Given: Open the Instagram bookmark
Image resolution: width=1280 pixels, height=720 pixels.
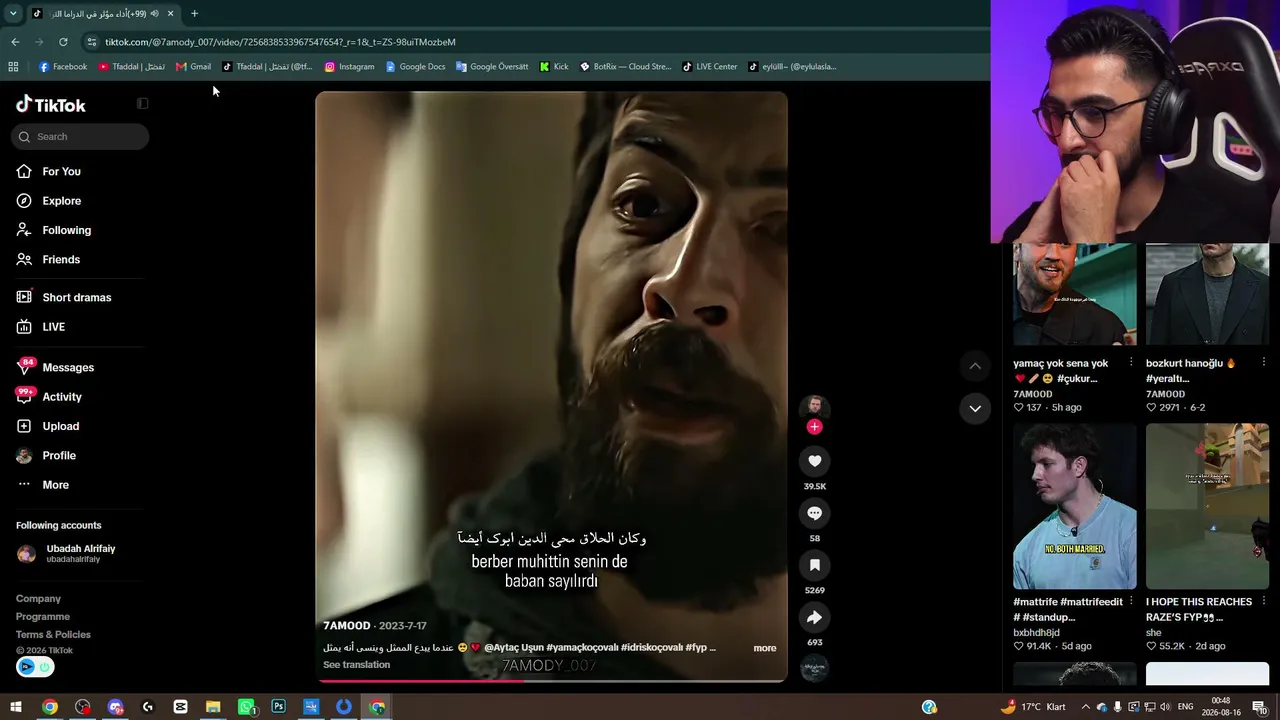Looking at the screenshot, I should pyautogui.click(x=349, y=67).
